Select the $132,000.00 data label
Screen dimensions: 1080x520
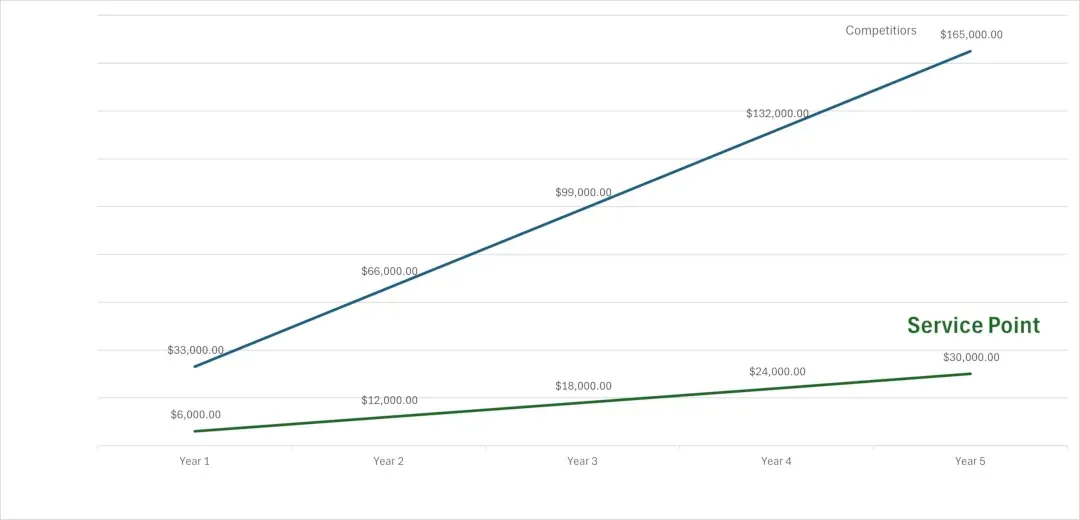777,113
